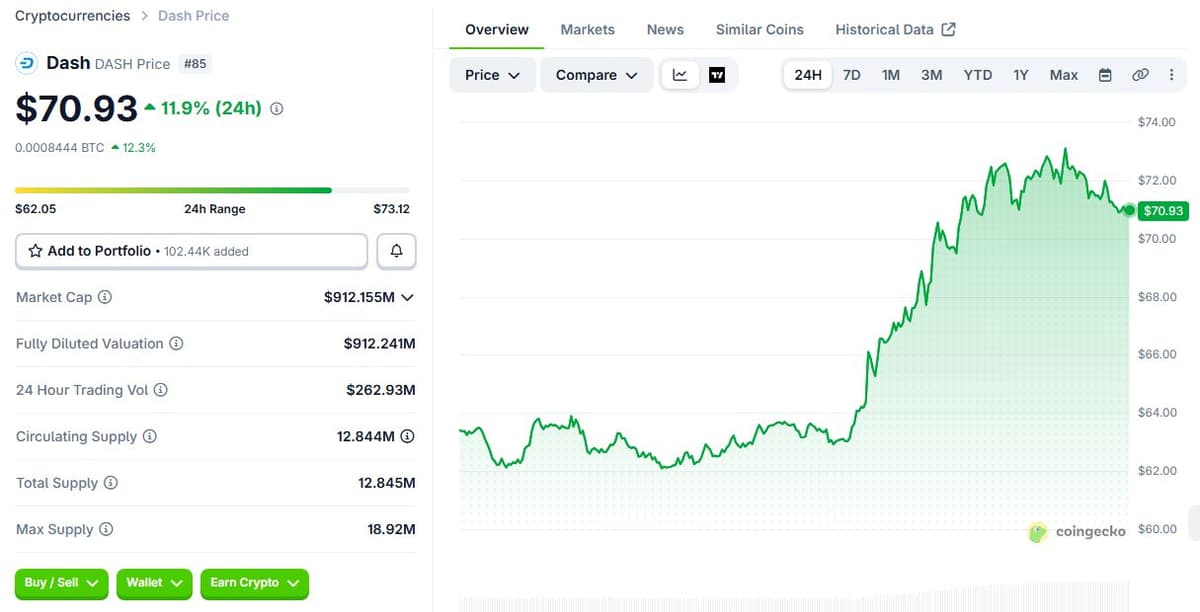The image size is (1200, 612).
Task: Show Market Cap info tooltip
Action: (105, 297)
